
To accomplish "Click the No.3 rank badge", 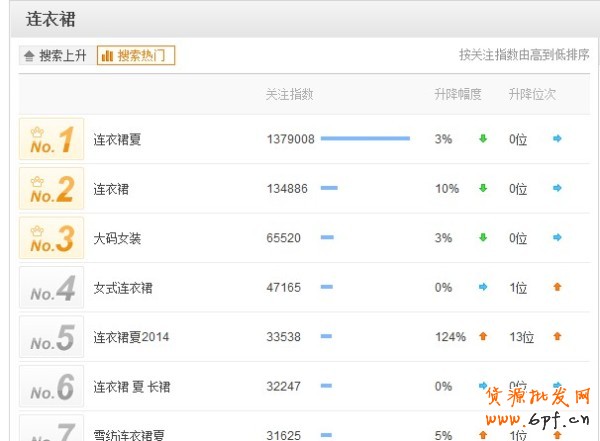I will [51, 238].
